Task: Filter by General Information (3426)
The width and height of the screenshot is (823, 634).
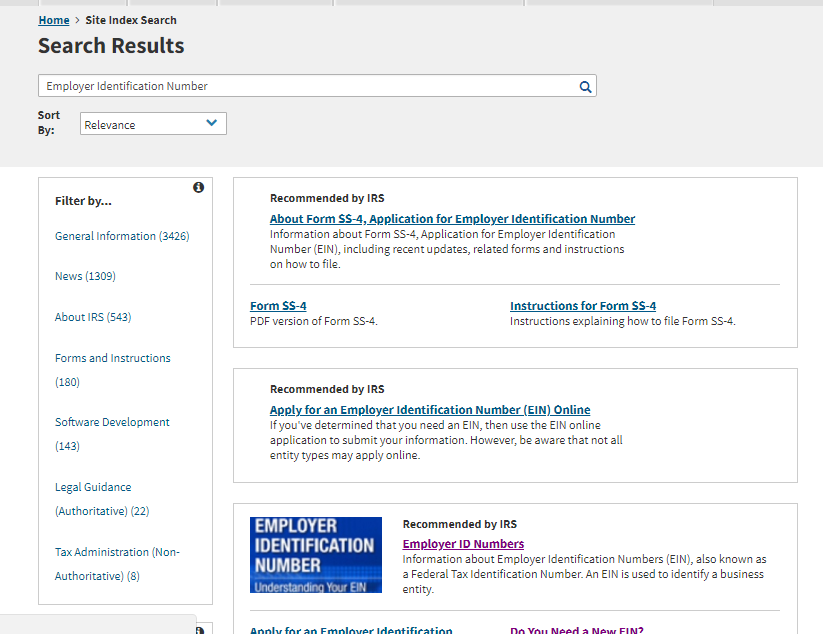Action: tap(122, 236)
